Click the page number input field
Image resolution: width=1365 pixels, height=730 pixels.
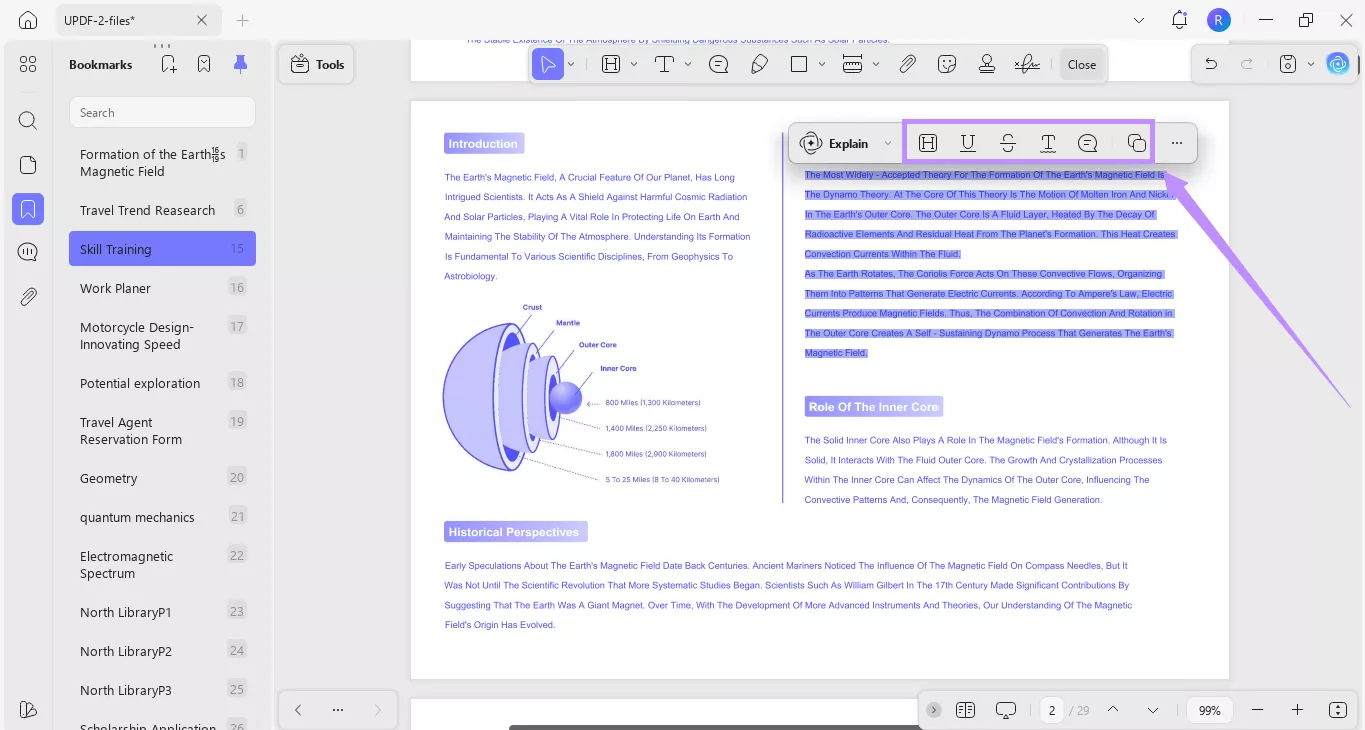click(x=1051, y=710)
